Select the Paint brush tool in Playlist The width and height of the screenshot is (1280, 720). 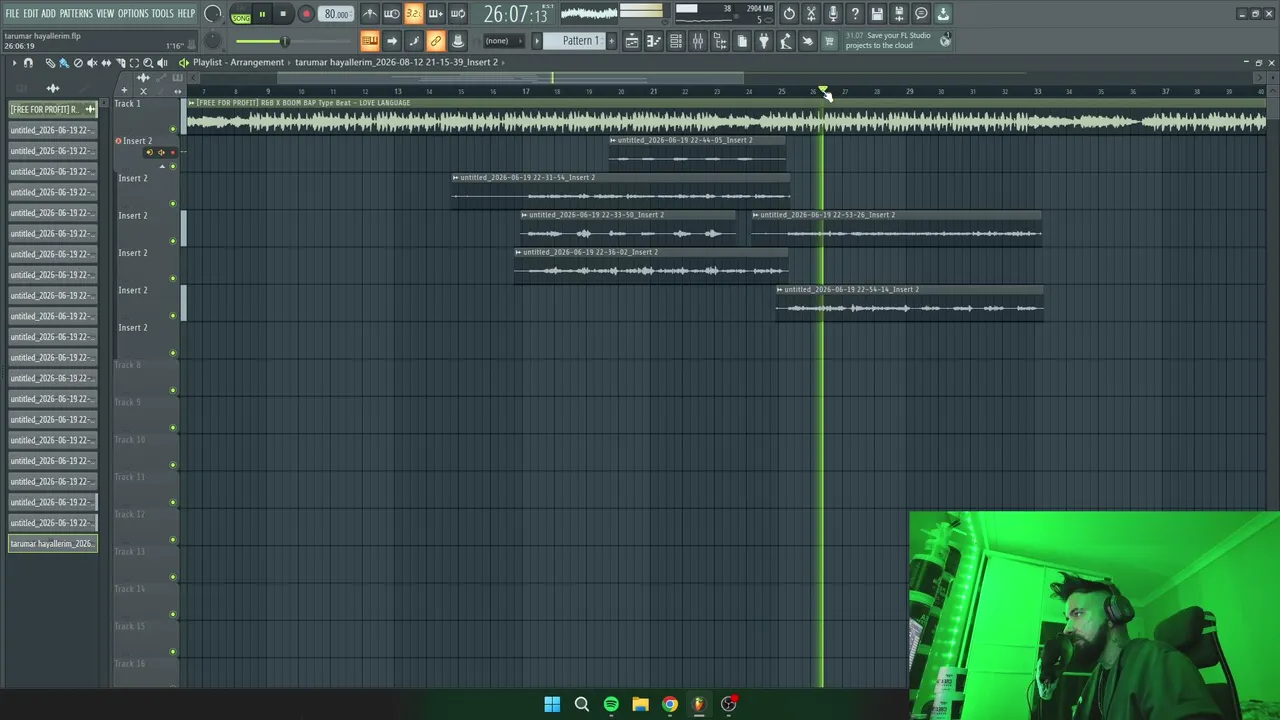pos(64,63)
